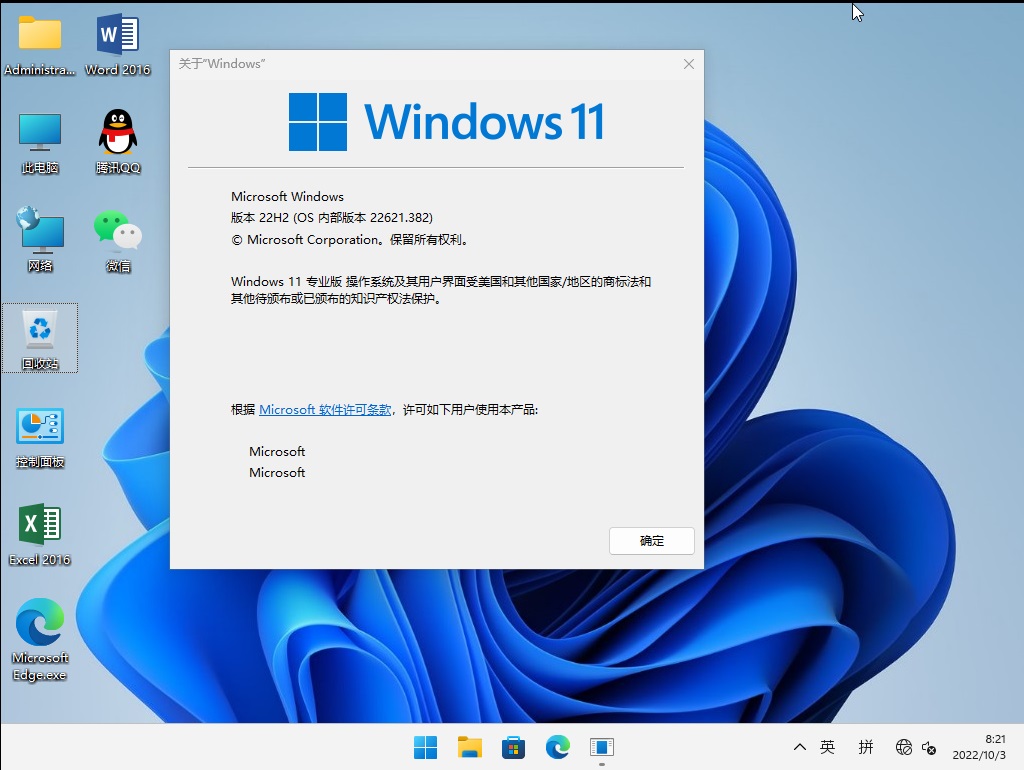This screenshot has width=1024, height=770.
Task: Click the Windows 11 专业版 paragraph
Action: [x=441, y=290]
